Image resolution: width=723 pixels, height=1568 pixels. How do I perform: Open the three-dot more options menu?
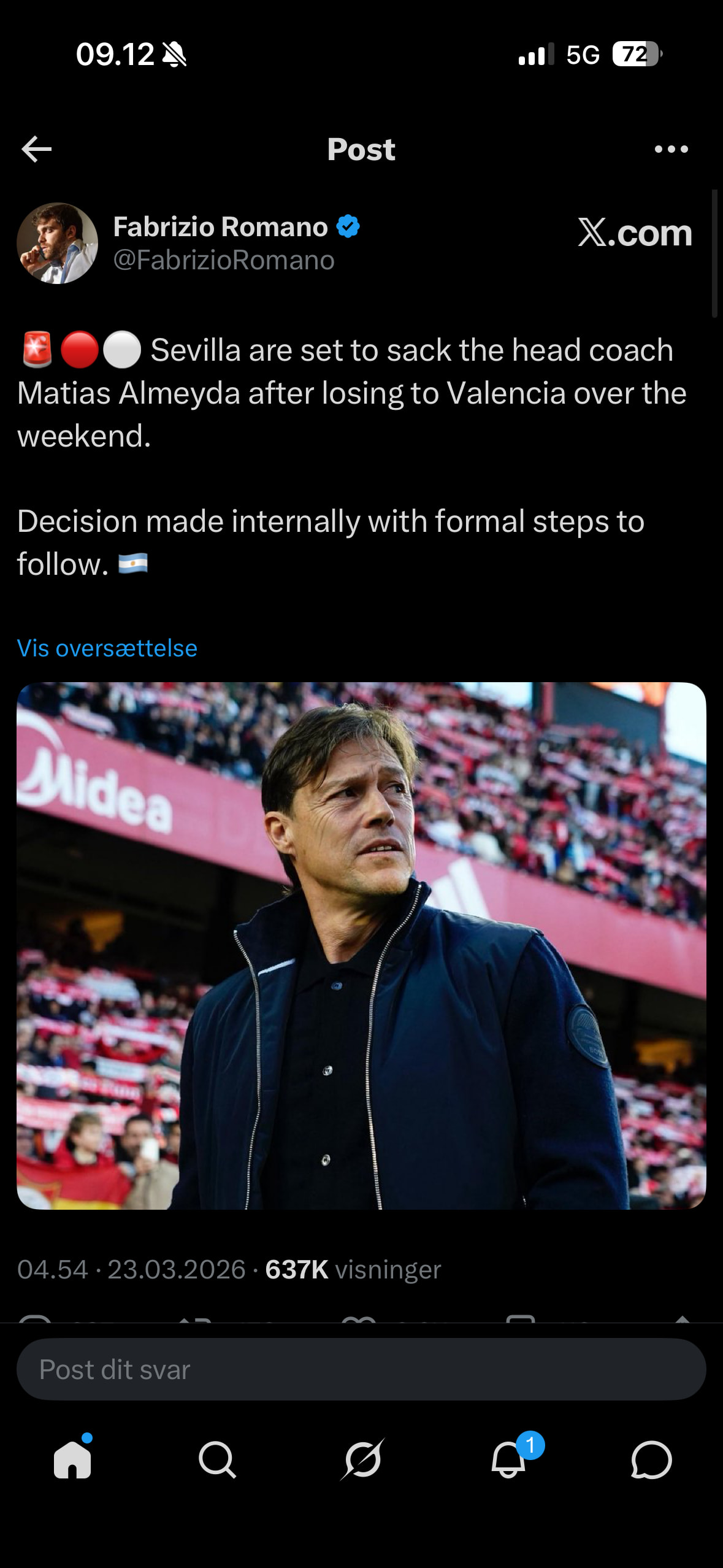coord(671,149)
